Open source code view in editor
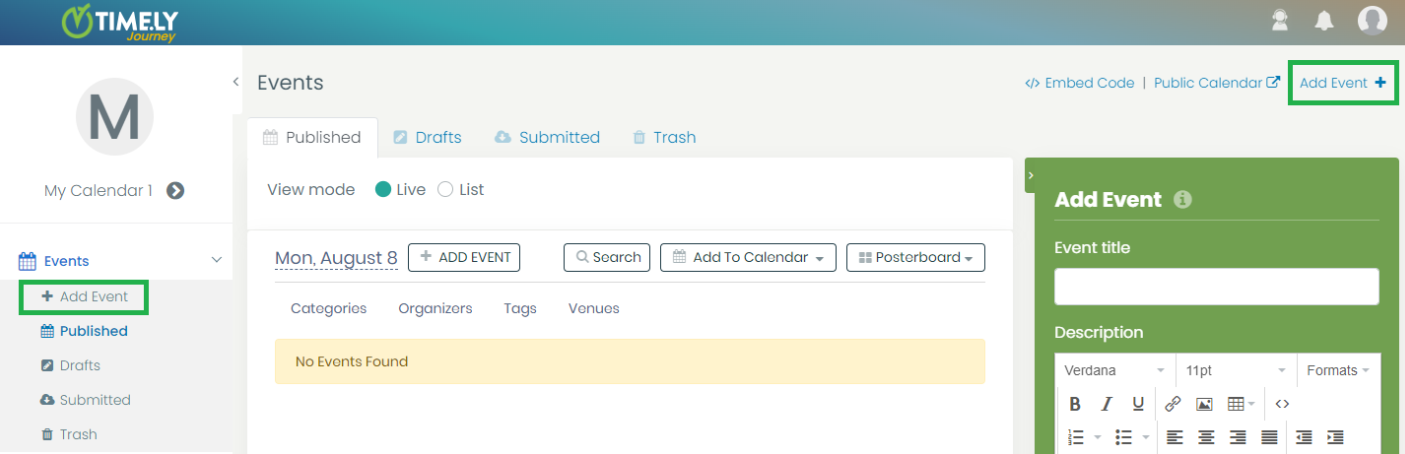This screenshot has width=1405, height=454. pos(1282,404)
